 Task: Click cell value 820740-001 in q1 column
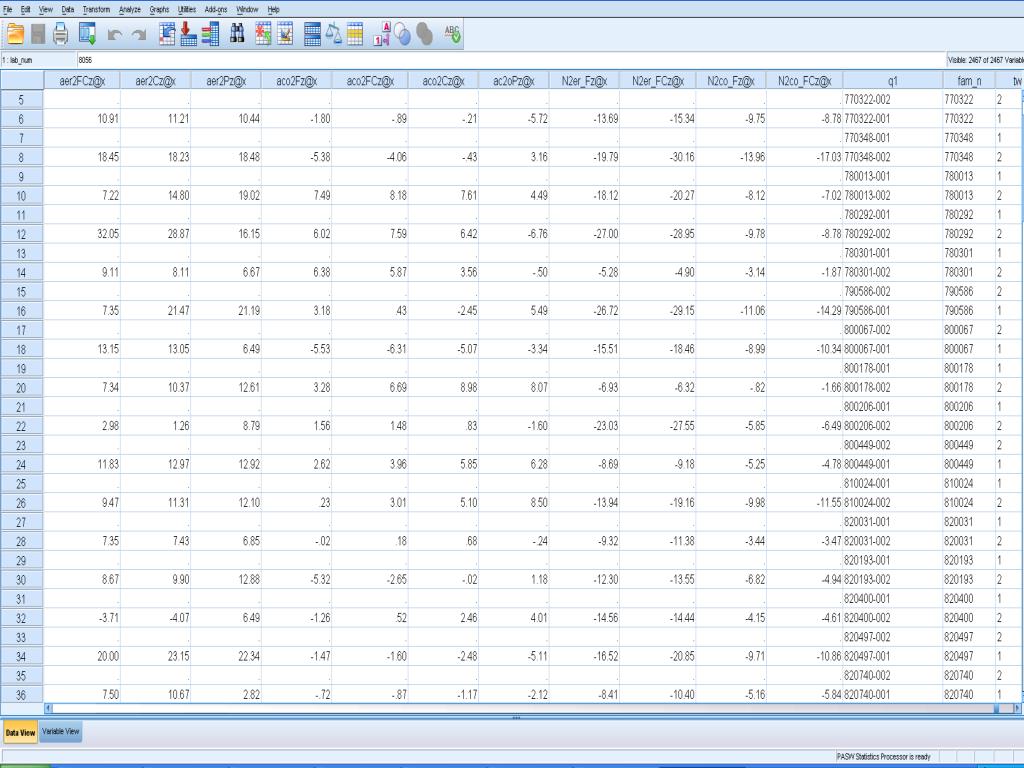(x=892, y=695)
